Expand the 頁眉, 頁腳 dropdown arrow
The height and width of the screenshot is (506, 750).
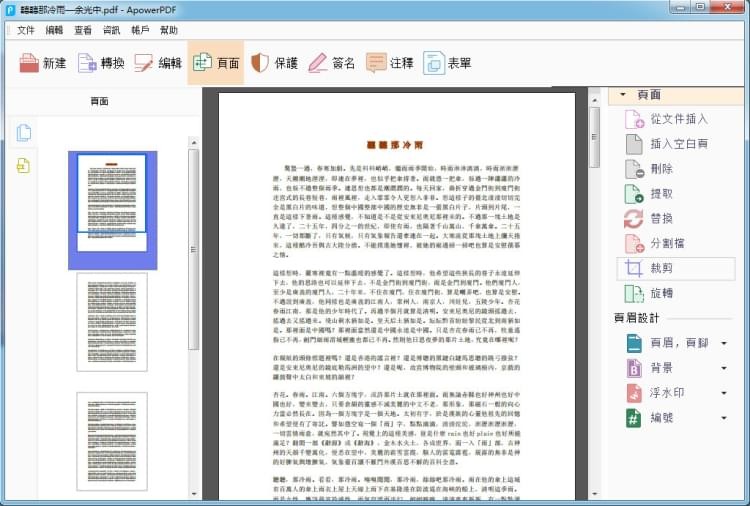click(x=724, y=343)
